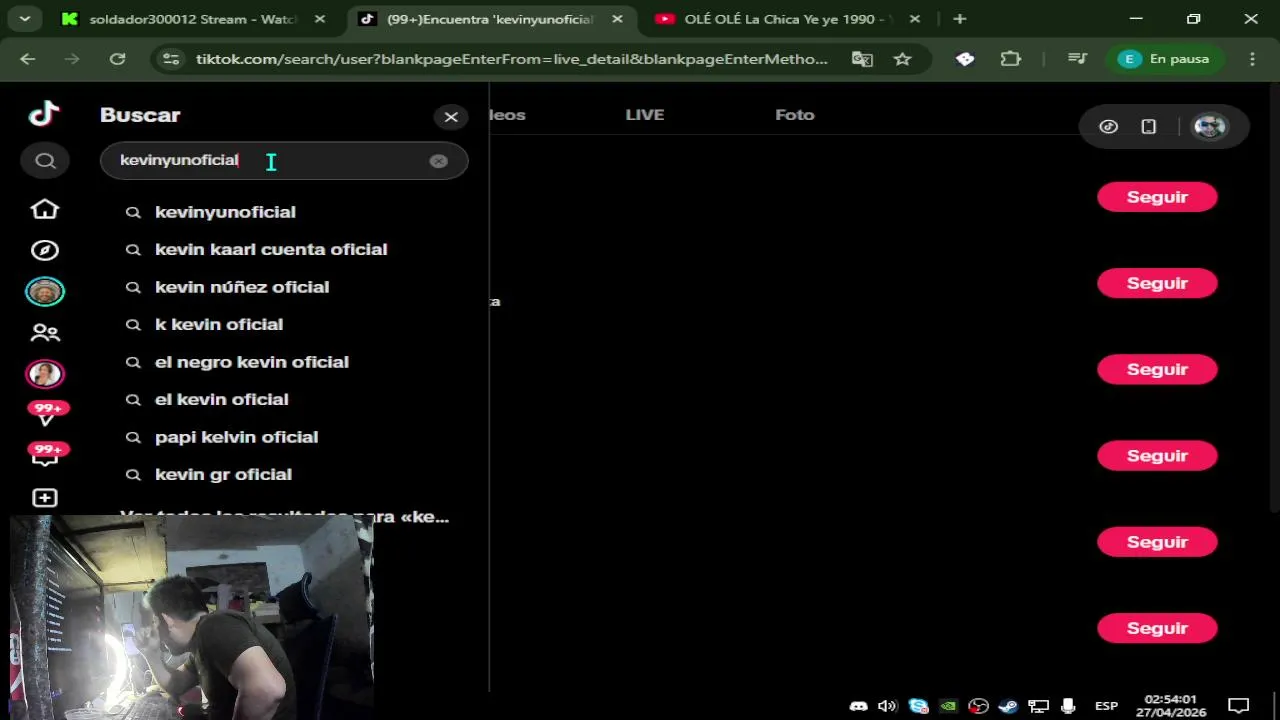
Task: Click the upload plus icon in the sidebar
Action: point(45,498)
